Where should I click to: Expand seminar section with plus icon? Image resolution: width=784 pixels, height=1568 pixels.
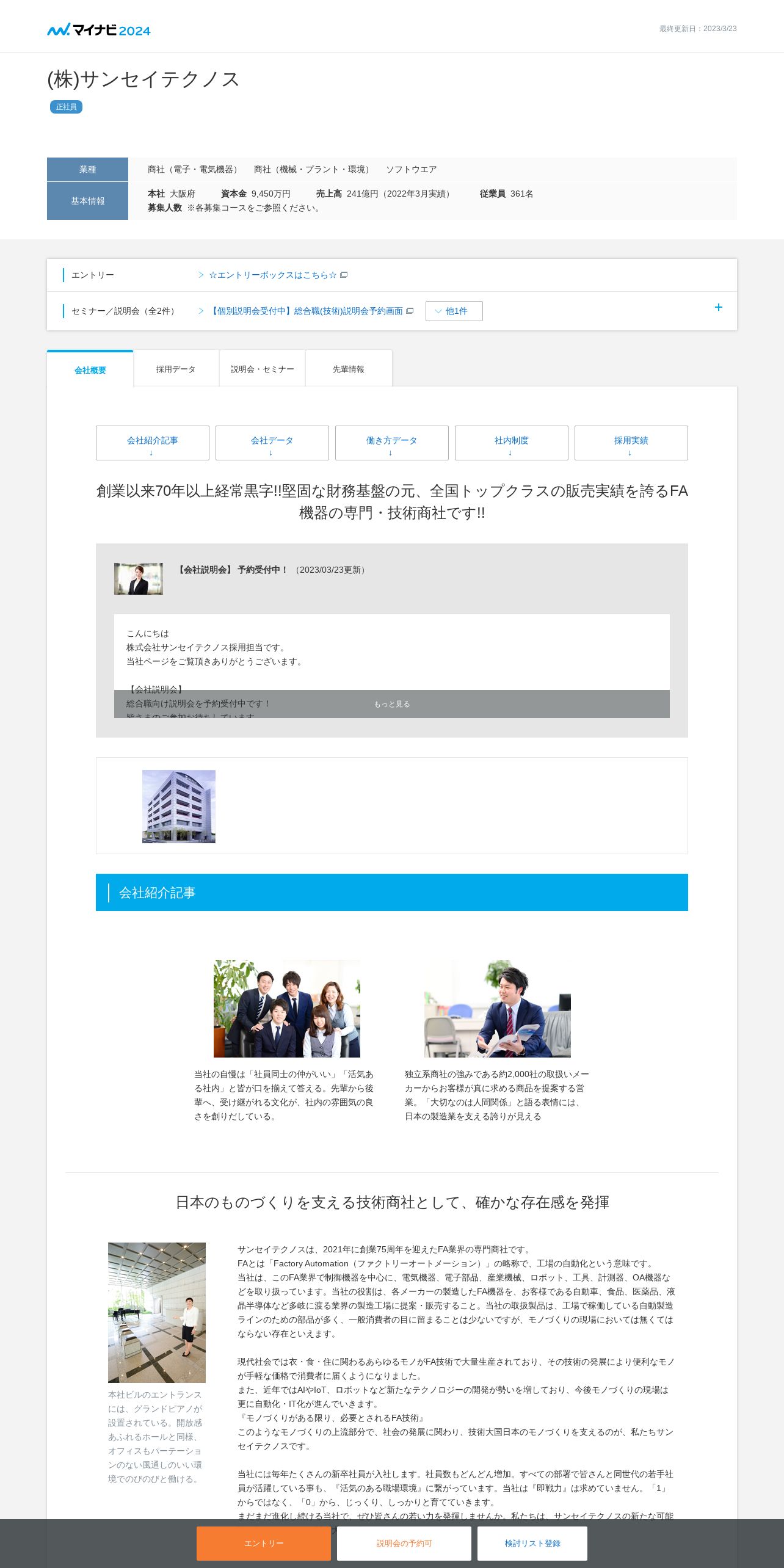tap(719, 308)
